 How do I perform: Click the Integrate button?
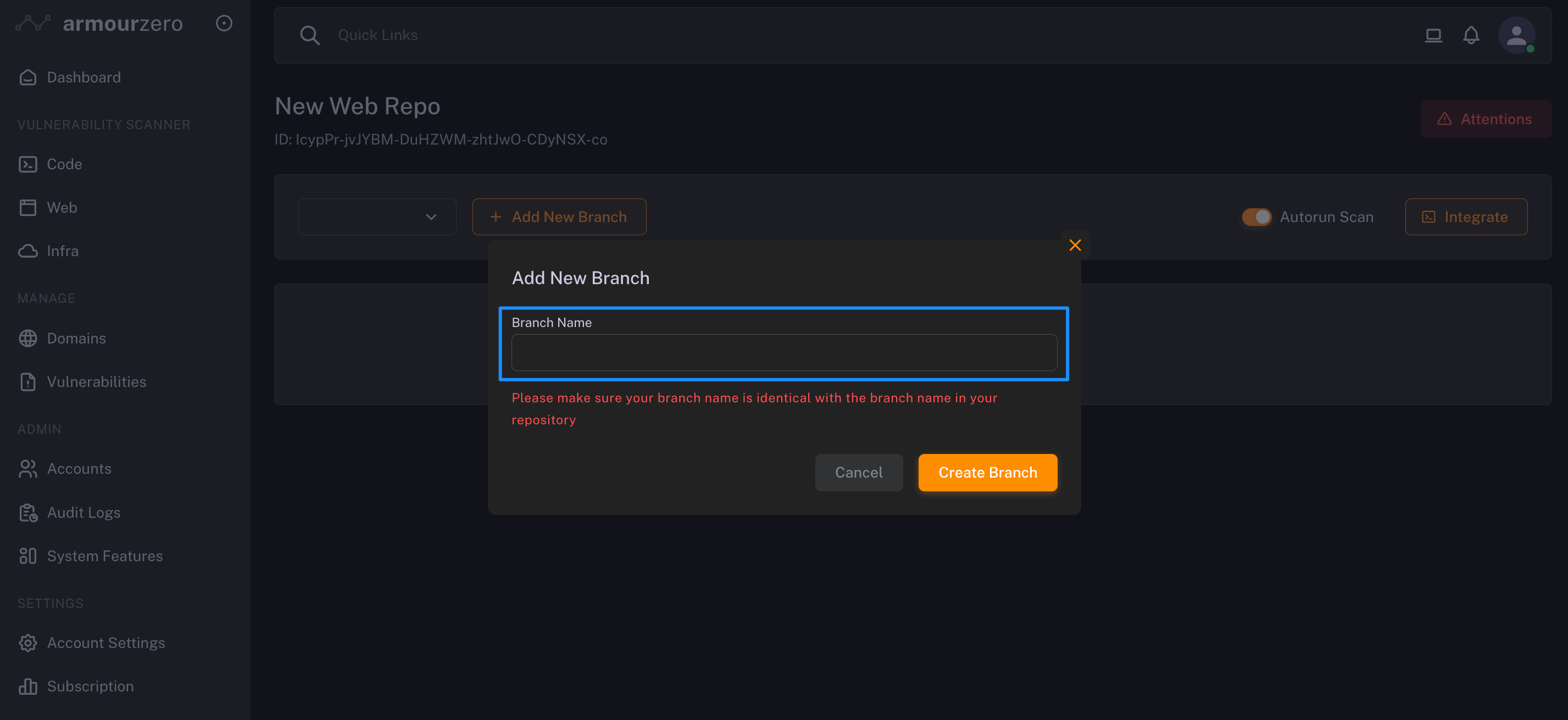[x=1465, y=217]
